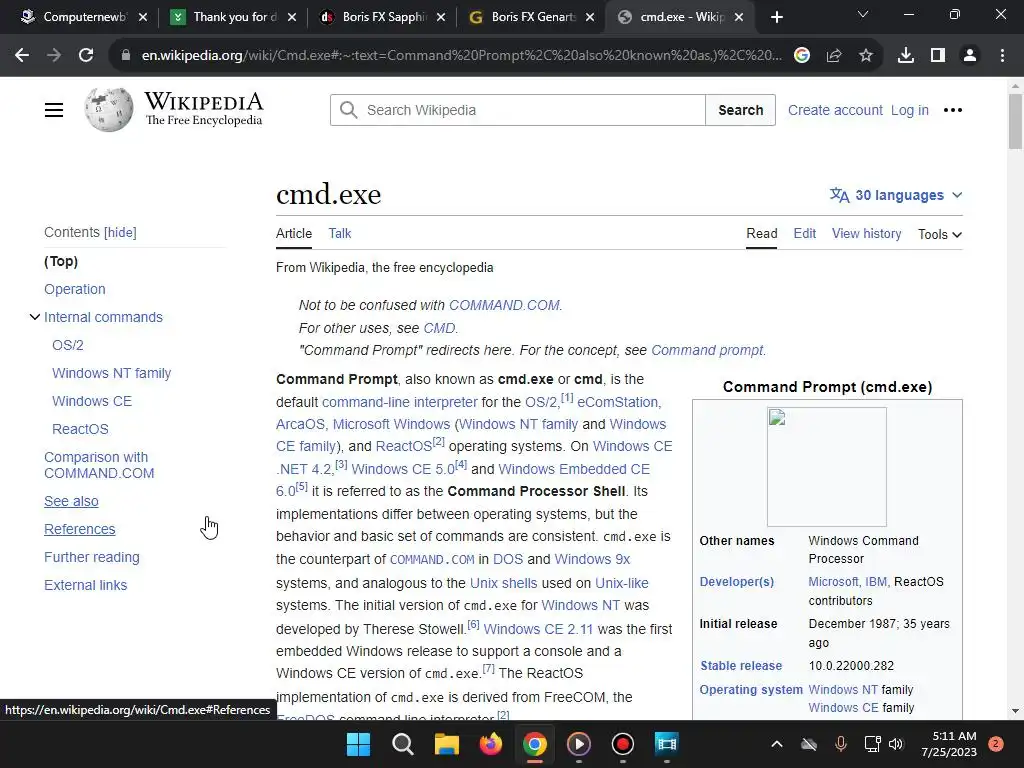Open the Stable release infobox link
Viewport: 1024px width, 768px height.
(x=741, y=665)
